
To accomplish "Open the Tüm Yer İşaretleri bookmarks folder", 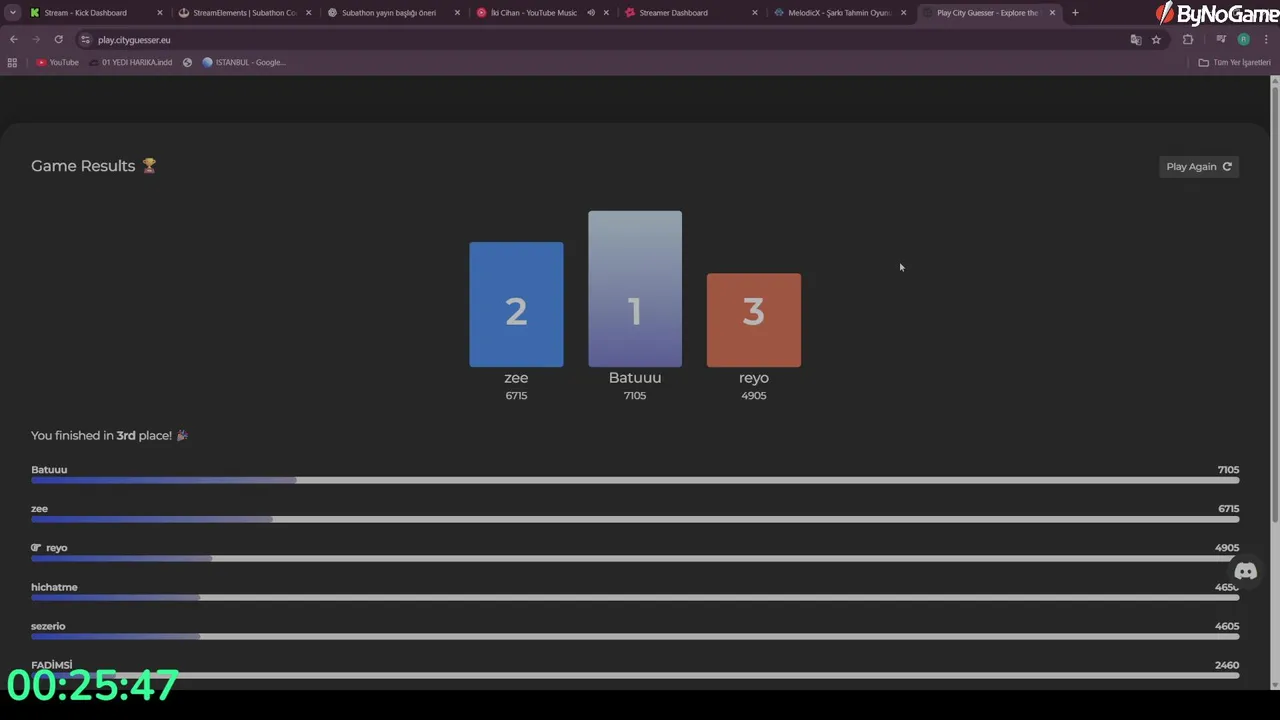I will tap(1235, 62).
